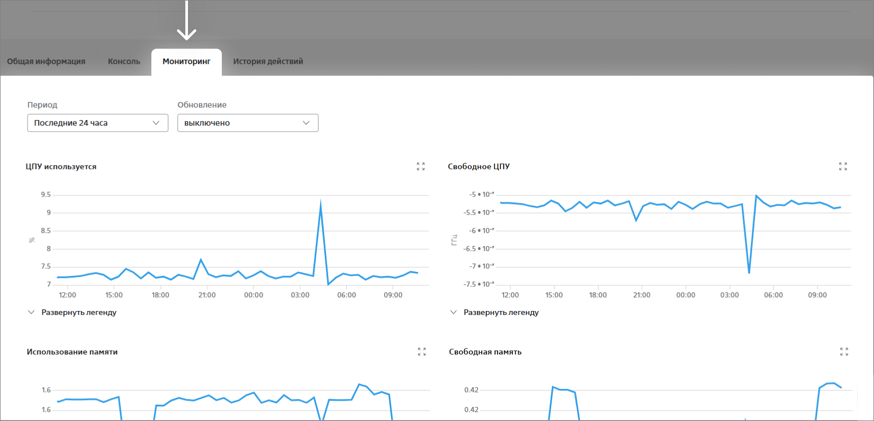
Task: Click the ЦПУ используется chart title
Action: click(61, 167)
